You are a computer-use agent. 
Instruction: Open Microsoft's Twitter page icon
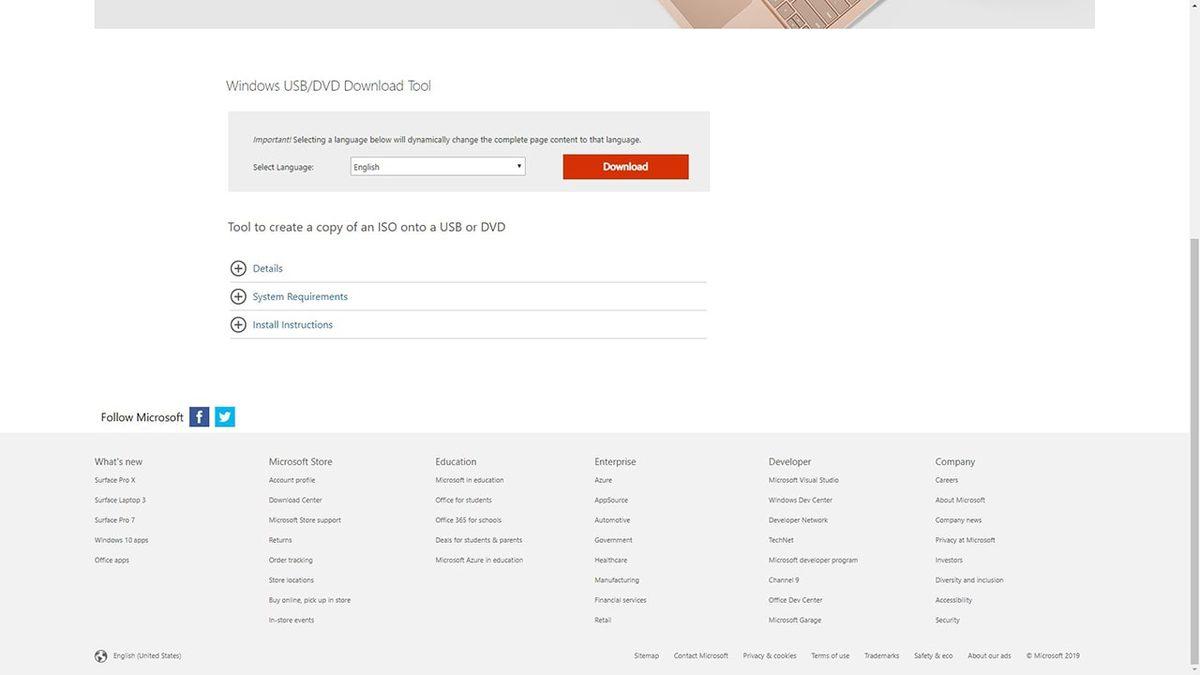tap(225, 417)
